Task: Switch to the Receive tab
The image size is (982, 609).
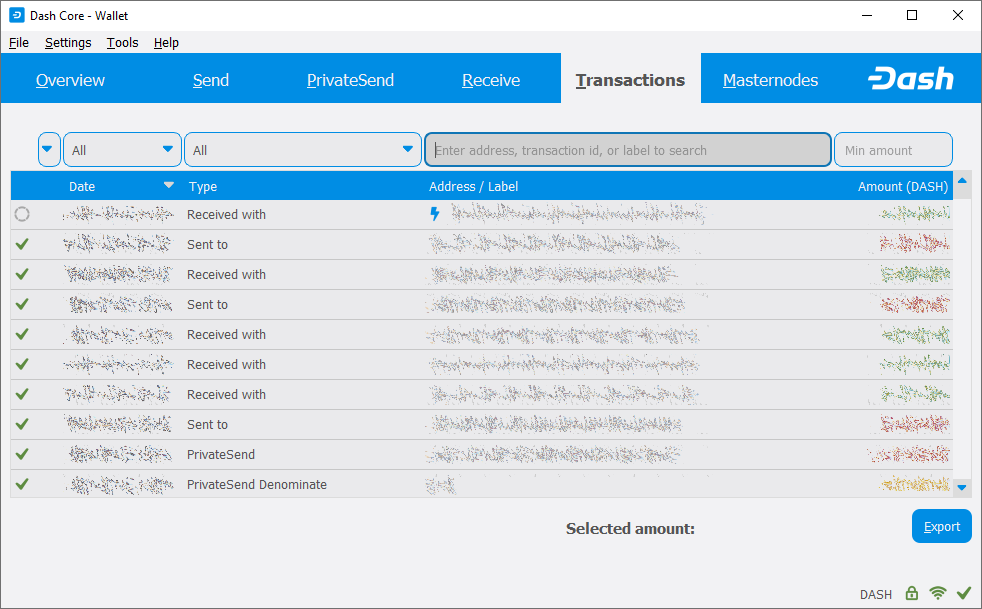Action: click(490, 80)
